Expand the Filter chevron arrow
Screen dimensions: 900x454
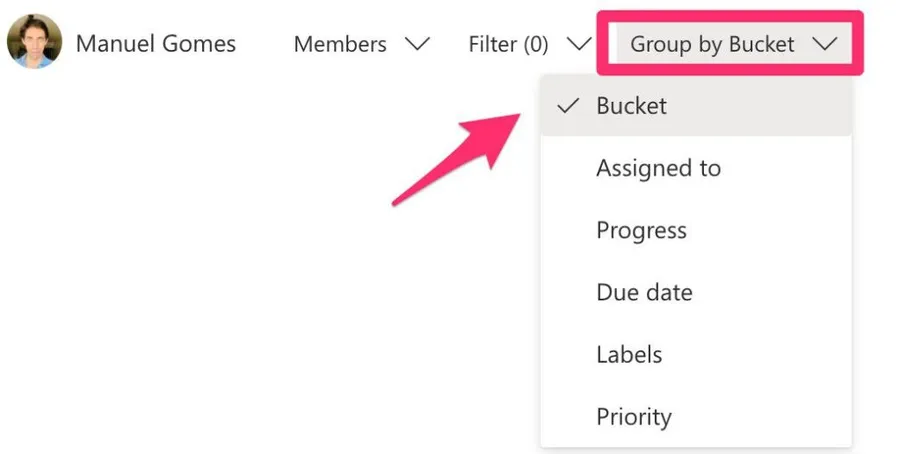(x=578, y=44)
